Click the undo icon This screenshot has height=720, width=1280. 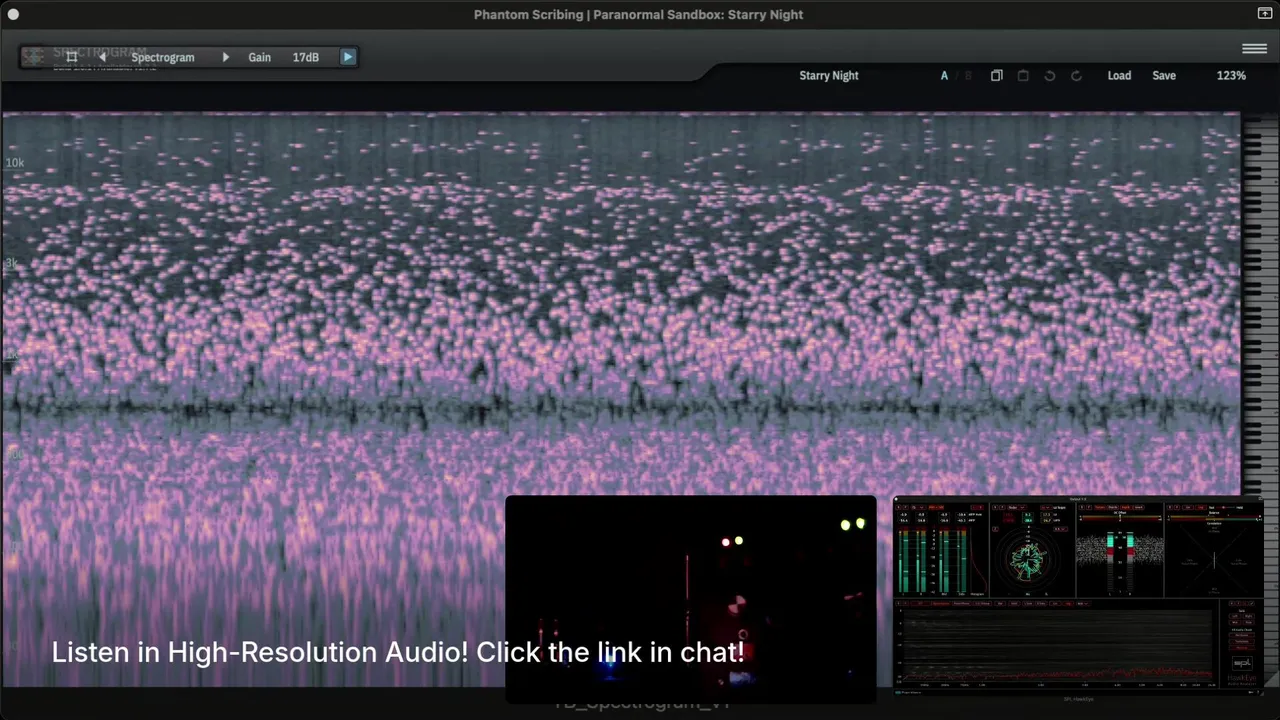pyautogui.click(x=1049, y=76)
